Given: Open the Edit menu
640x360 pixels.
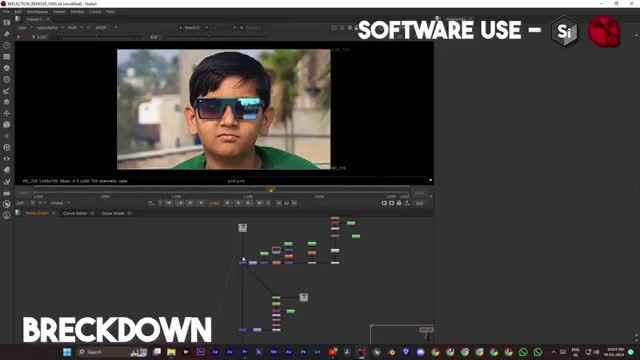Looking at the screenshot, I should 18,12.
